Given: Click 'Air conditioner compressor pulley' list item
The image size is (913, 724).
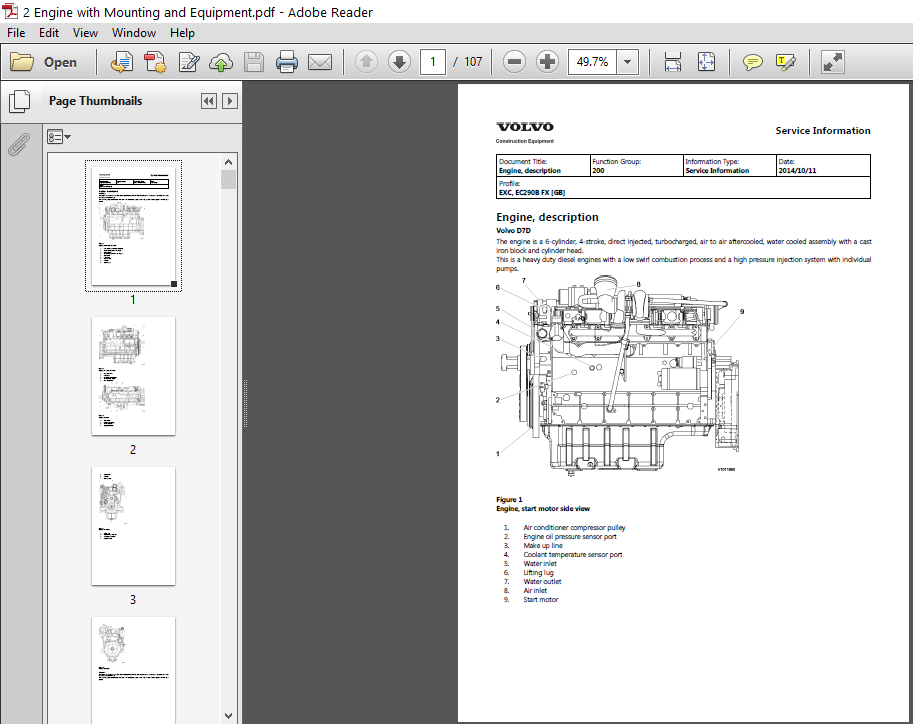Looking at the screenshot, I should click(574, 528).
